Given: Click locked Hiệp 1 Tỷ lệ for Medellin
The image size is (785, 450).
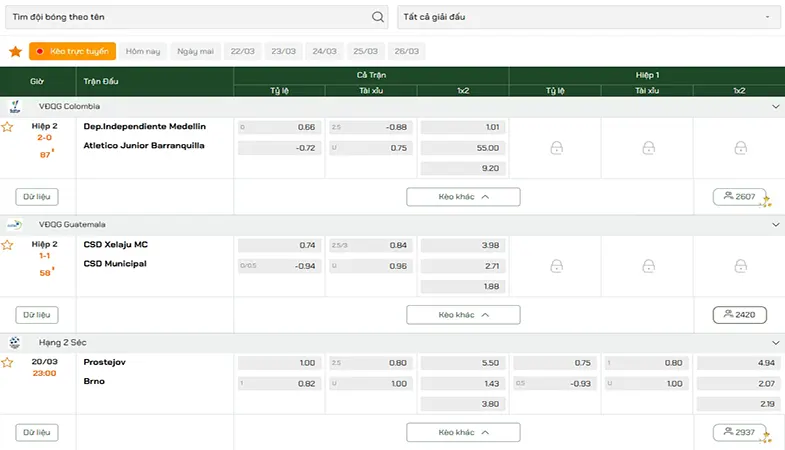Looking at the screenshot, I should (x=556, y=148).
